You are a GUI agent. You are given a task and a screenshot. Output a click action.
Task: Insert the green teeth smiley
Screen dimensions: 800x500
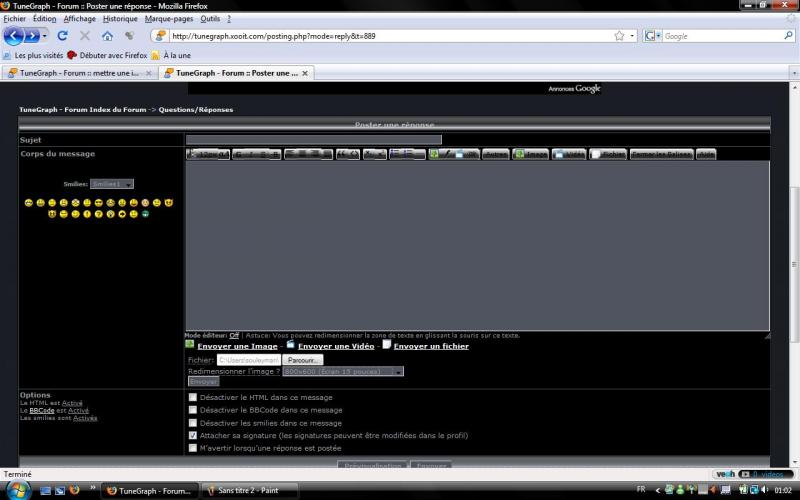145,214
